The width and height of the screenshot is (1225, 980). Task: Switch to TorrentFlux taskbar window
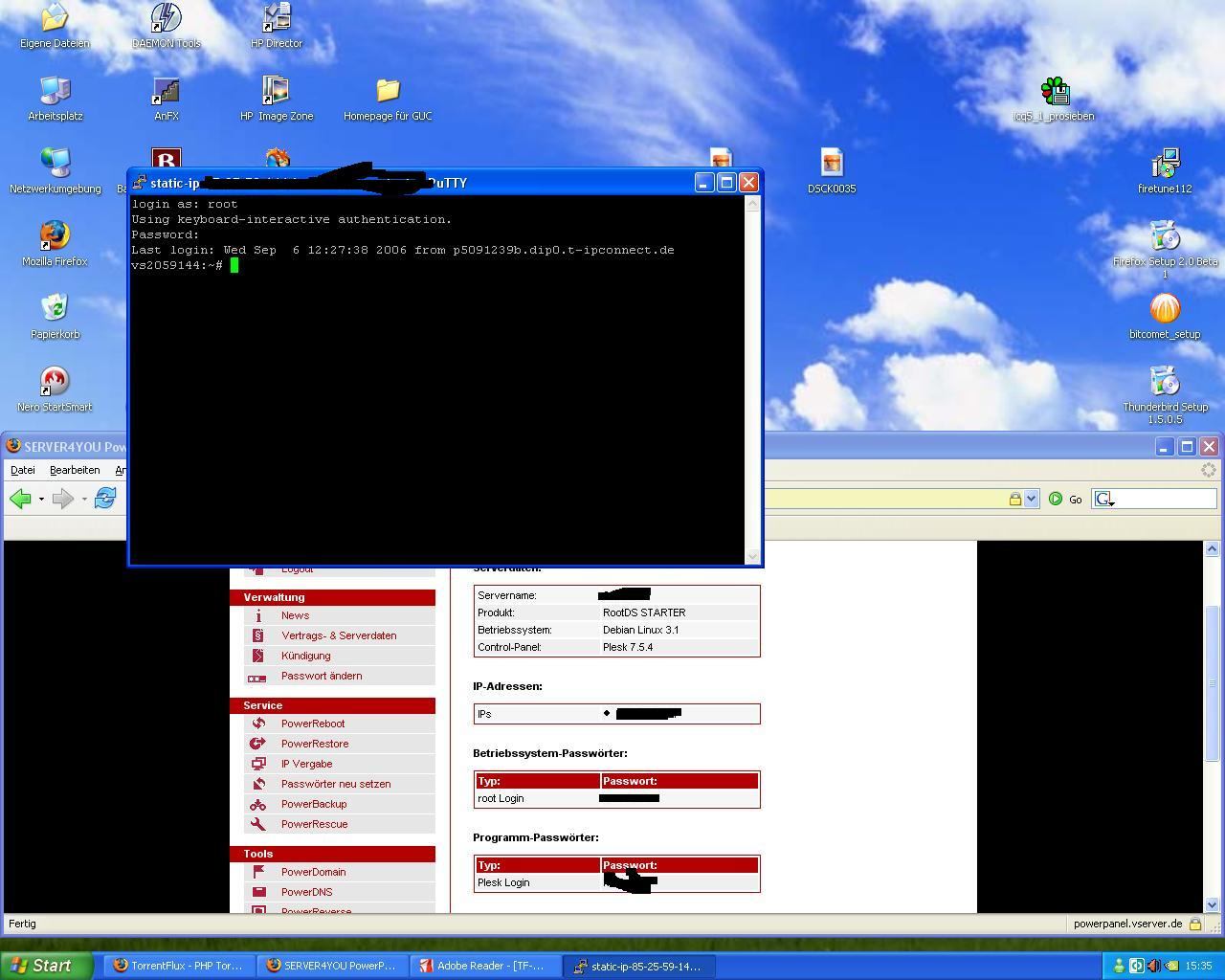[179, 966]
